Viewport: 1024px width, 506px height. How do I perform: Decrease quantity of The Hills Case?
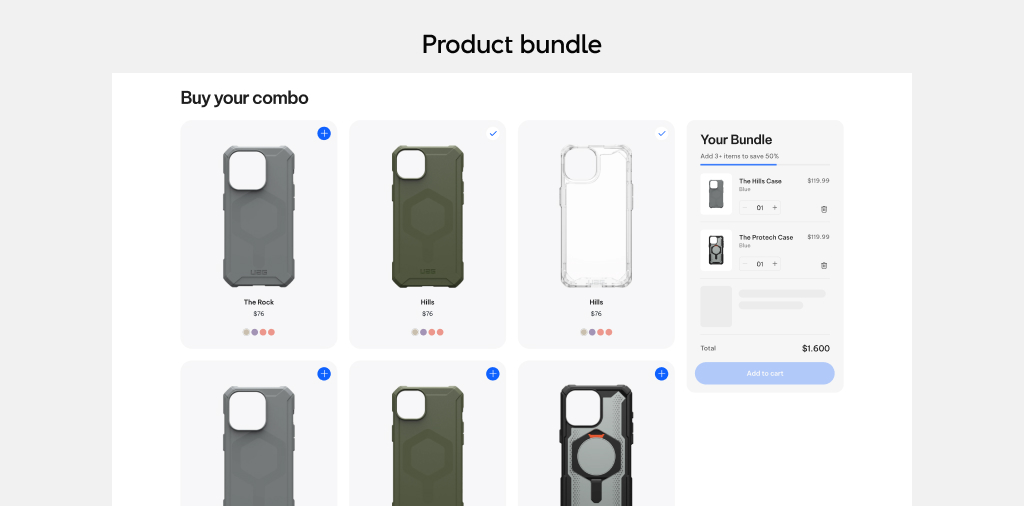pos(745,208)
